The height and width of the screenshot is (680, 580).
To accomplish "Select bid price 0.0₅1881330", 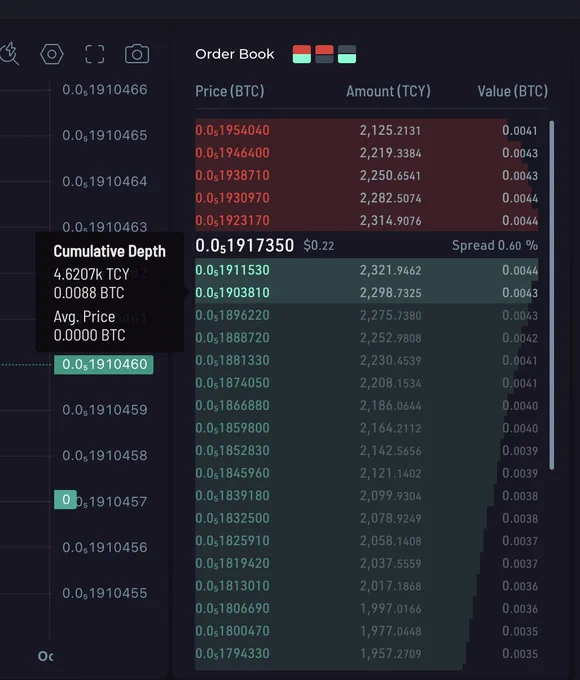I will tap(233, 360).
